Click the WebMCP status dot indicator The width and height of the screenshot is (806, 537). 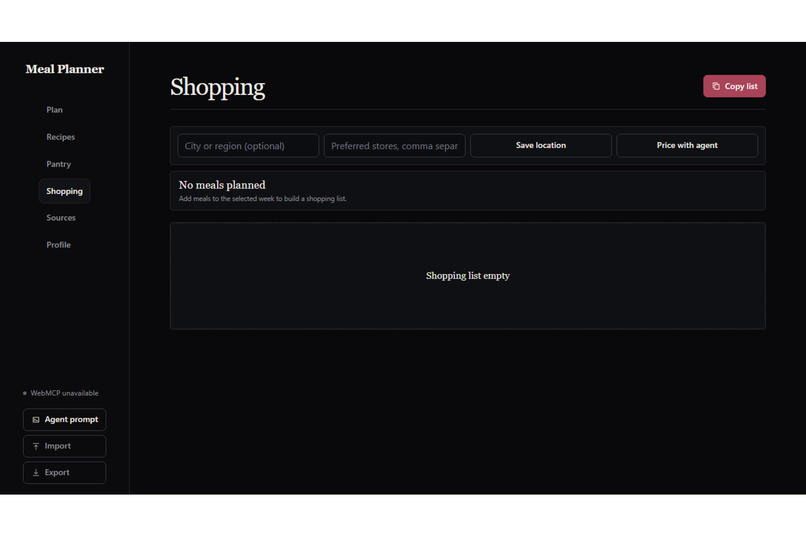coord(25,393)
